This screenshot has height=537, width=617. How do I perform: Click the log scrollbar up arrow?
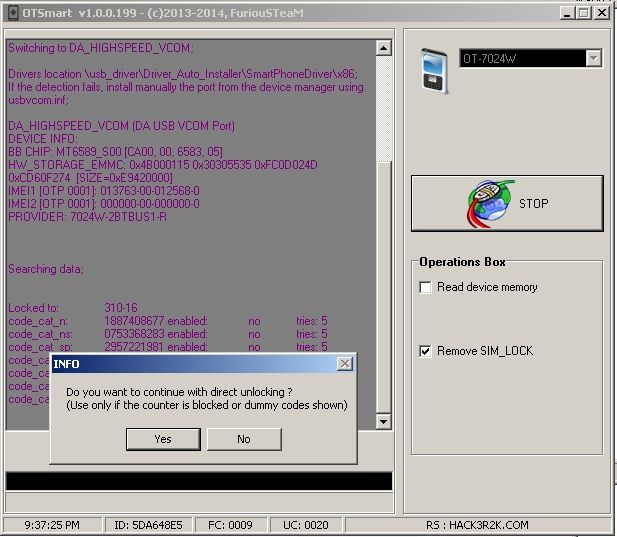coord(383,47)
